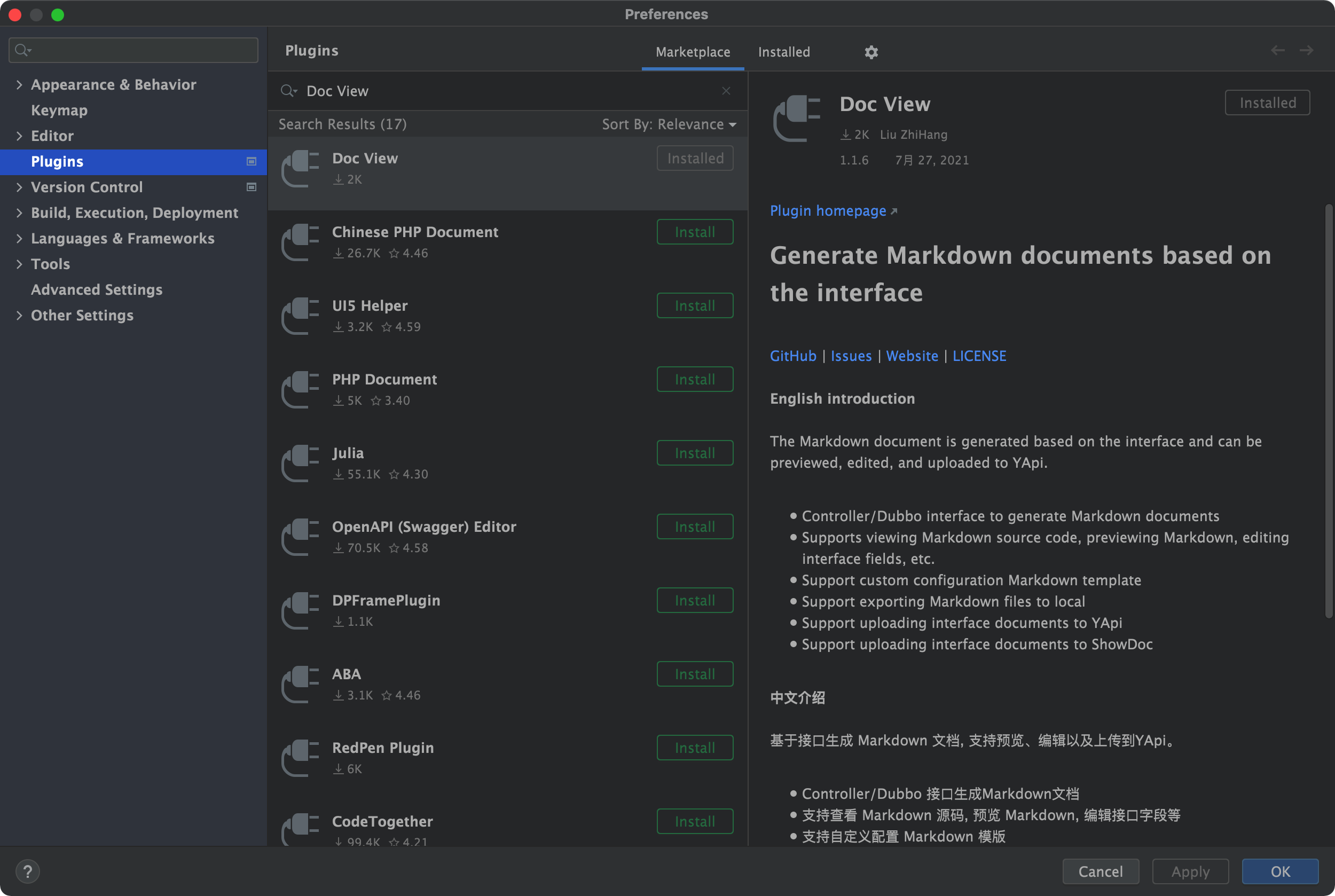Expand the Tools settings node
This screenshot has width=1335, height=896.
(19, 264)
